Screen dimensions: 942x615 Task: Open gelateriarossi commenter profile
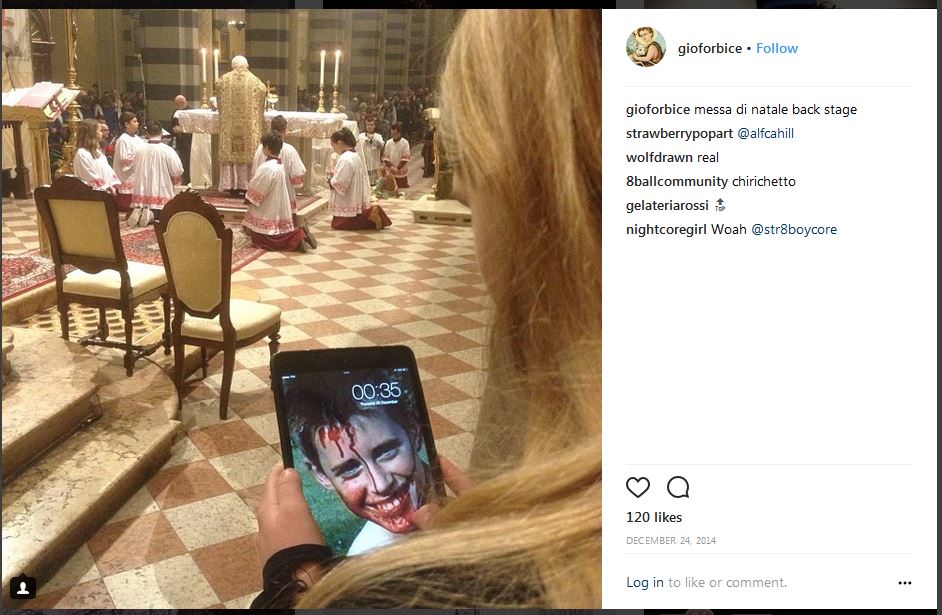(x=667, y=205)
